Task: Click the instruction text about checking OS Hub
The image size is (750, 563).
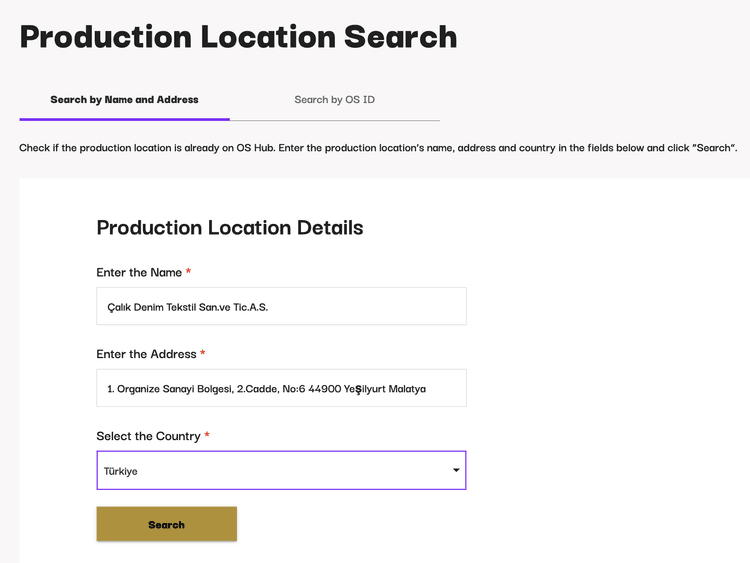Action: [378, 148]
